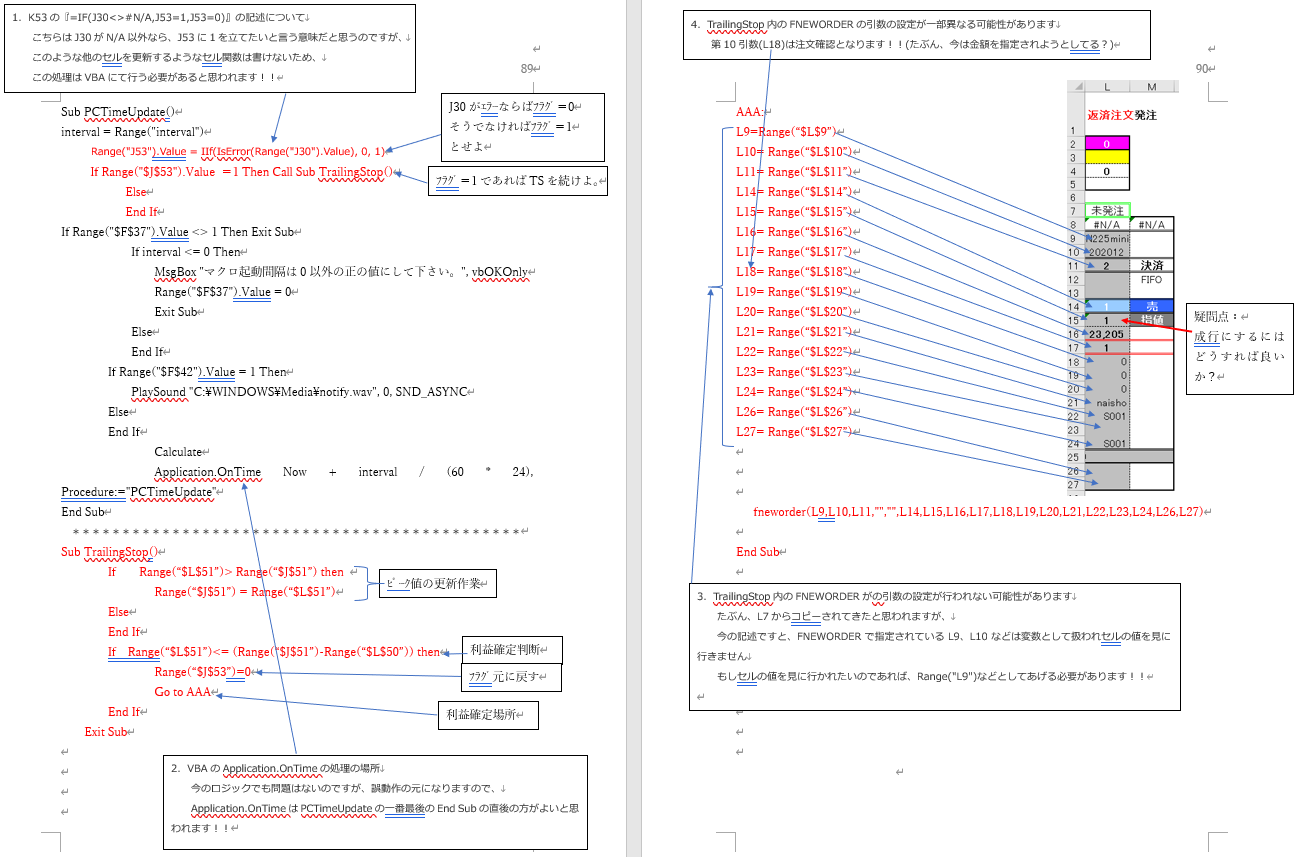
Task: Click the red Go to AAA code line
Action: tap(183, 692)
